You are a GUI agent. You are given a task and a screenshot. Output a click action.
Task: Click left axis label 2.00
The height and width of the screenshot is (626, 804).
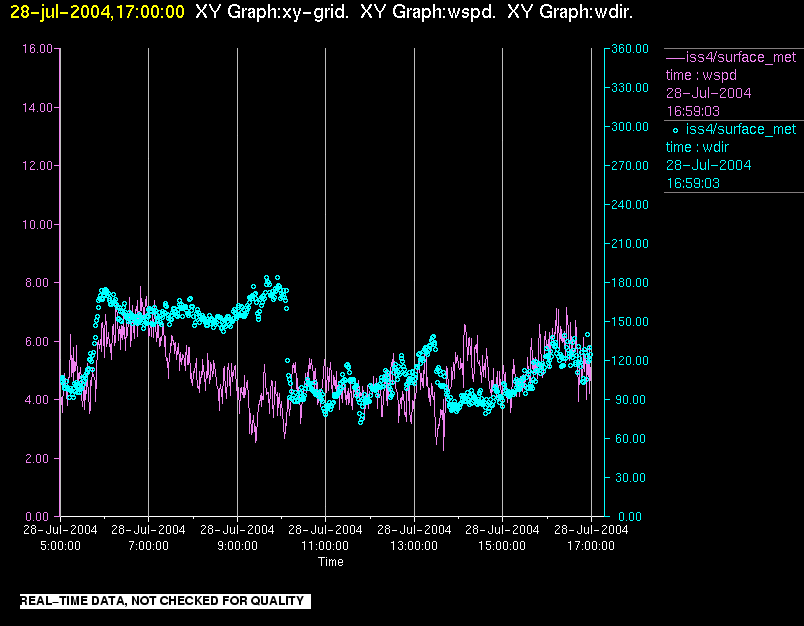(39, 458)
